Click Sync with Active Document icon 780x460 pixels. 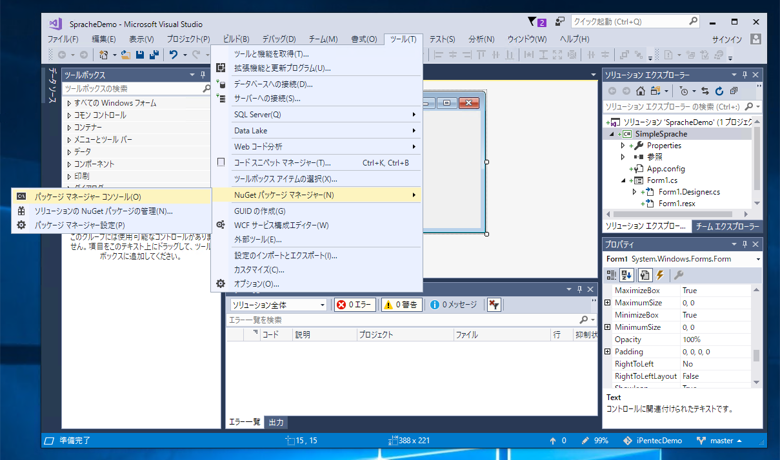(x=705, y=91)
